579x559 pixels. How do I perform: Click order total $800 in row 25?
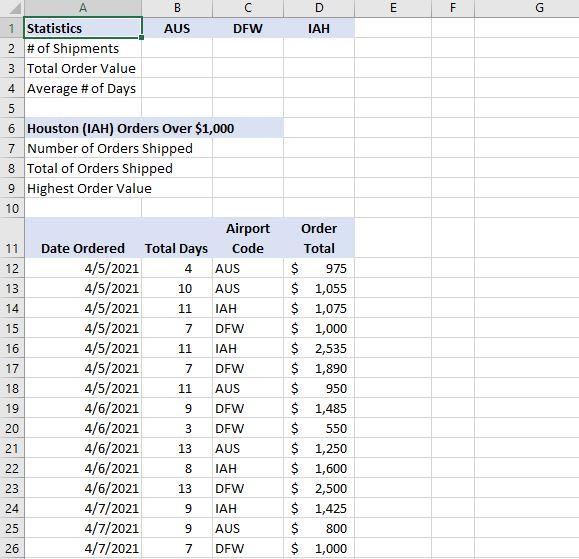point(319,528)
